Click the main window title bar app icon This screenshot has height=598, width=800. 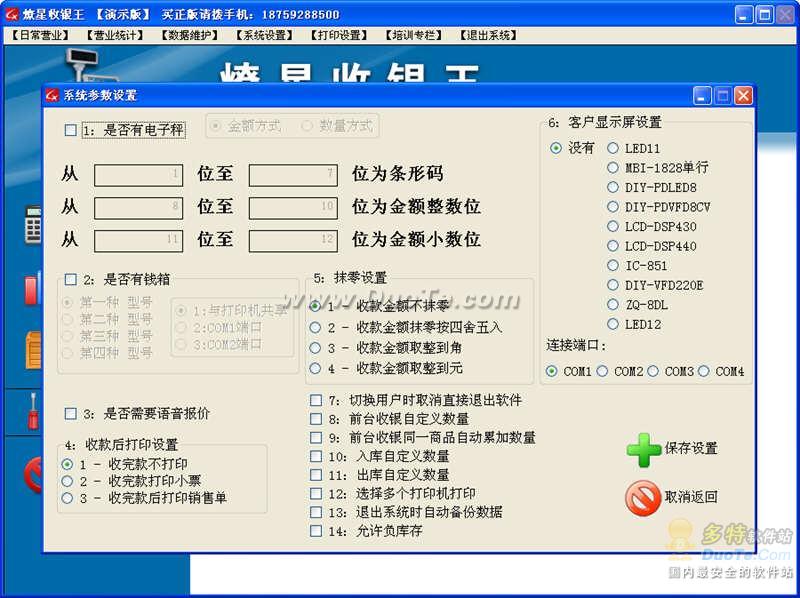(13, 14)
